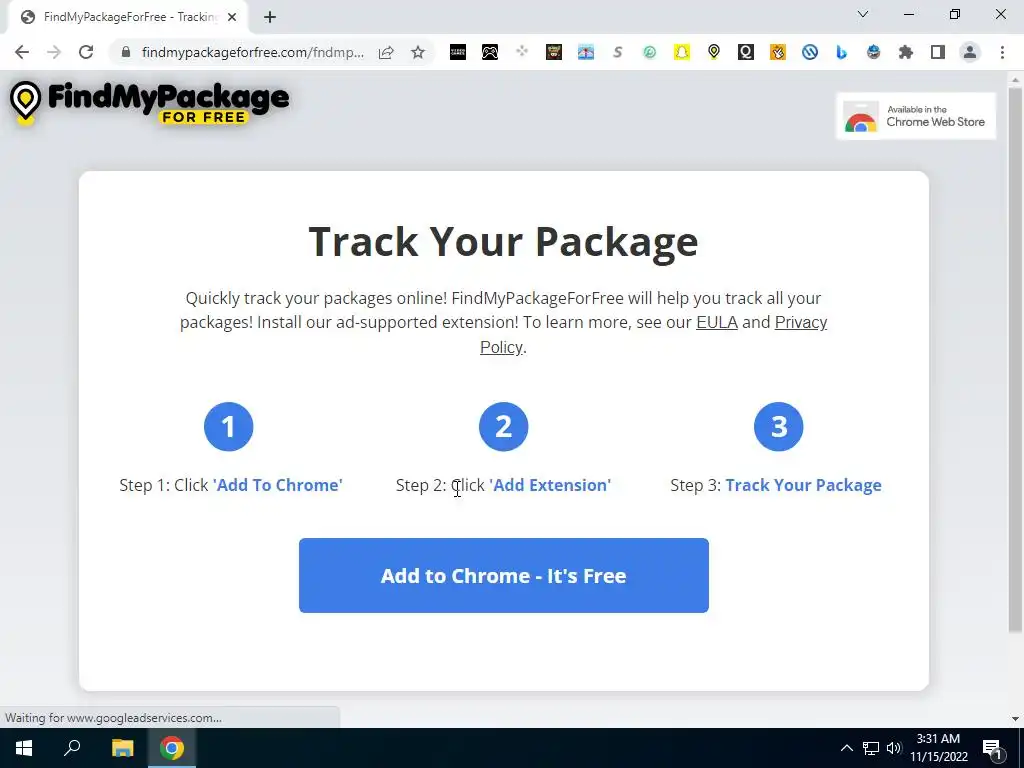Open the Video Games extension icon
This screenshot has width=1024, height=768.
(458, 52)
